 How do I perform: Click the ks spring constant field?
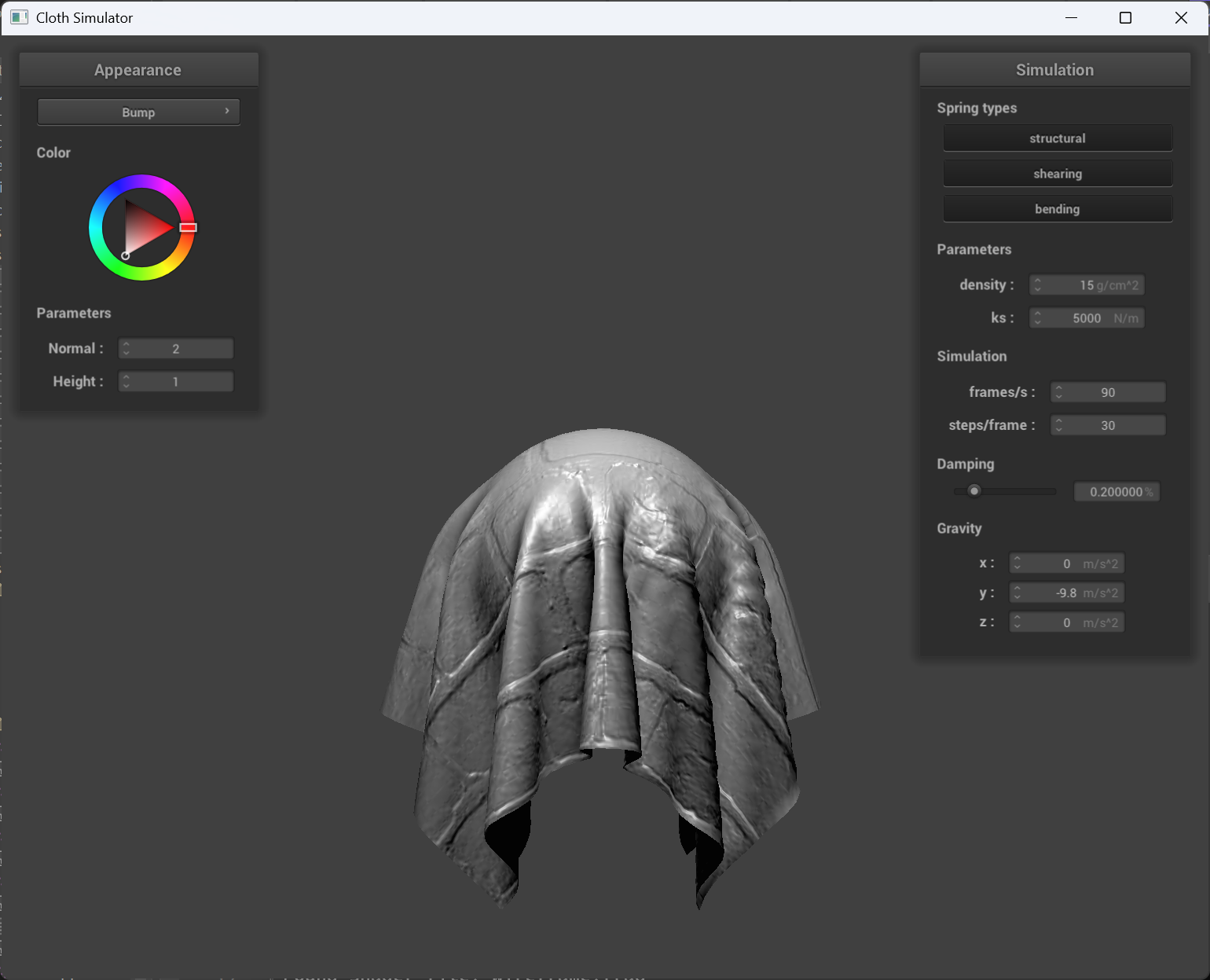(x=1087, y=317)
